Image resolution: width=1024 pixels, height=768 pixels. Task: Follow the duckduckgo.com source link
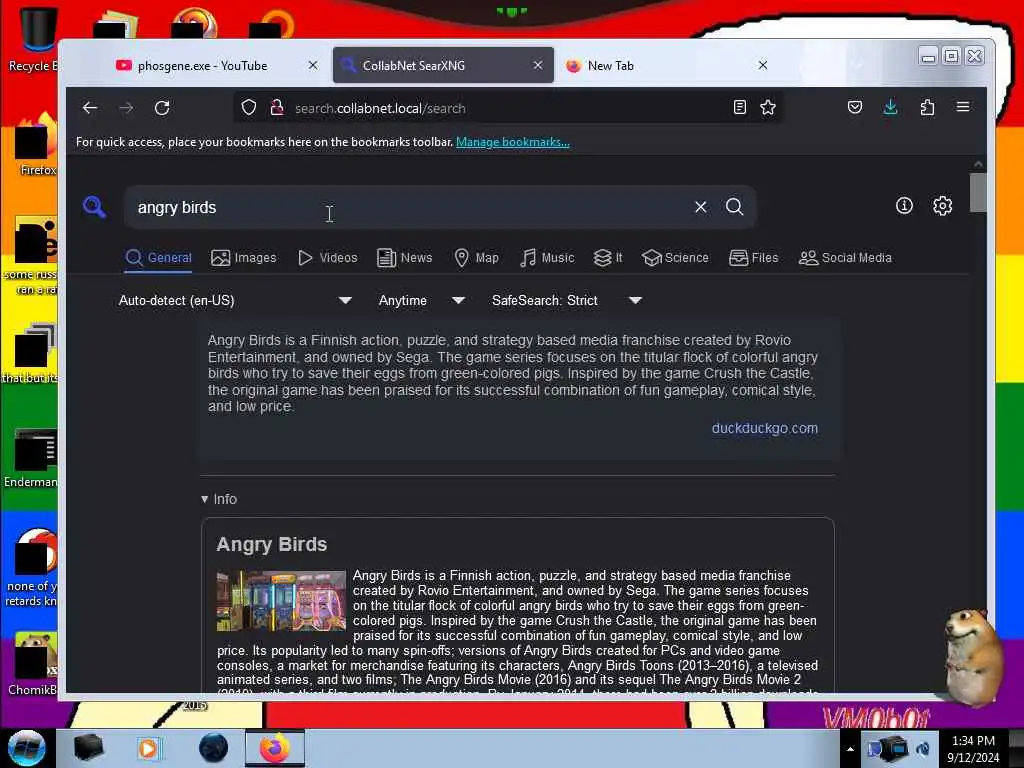tap(764, 428)
